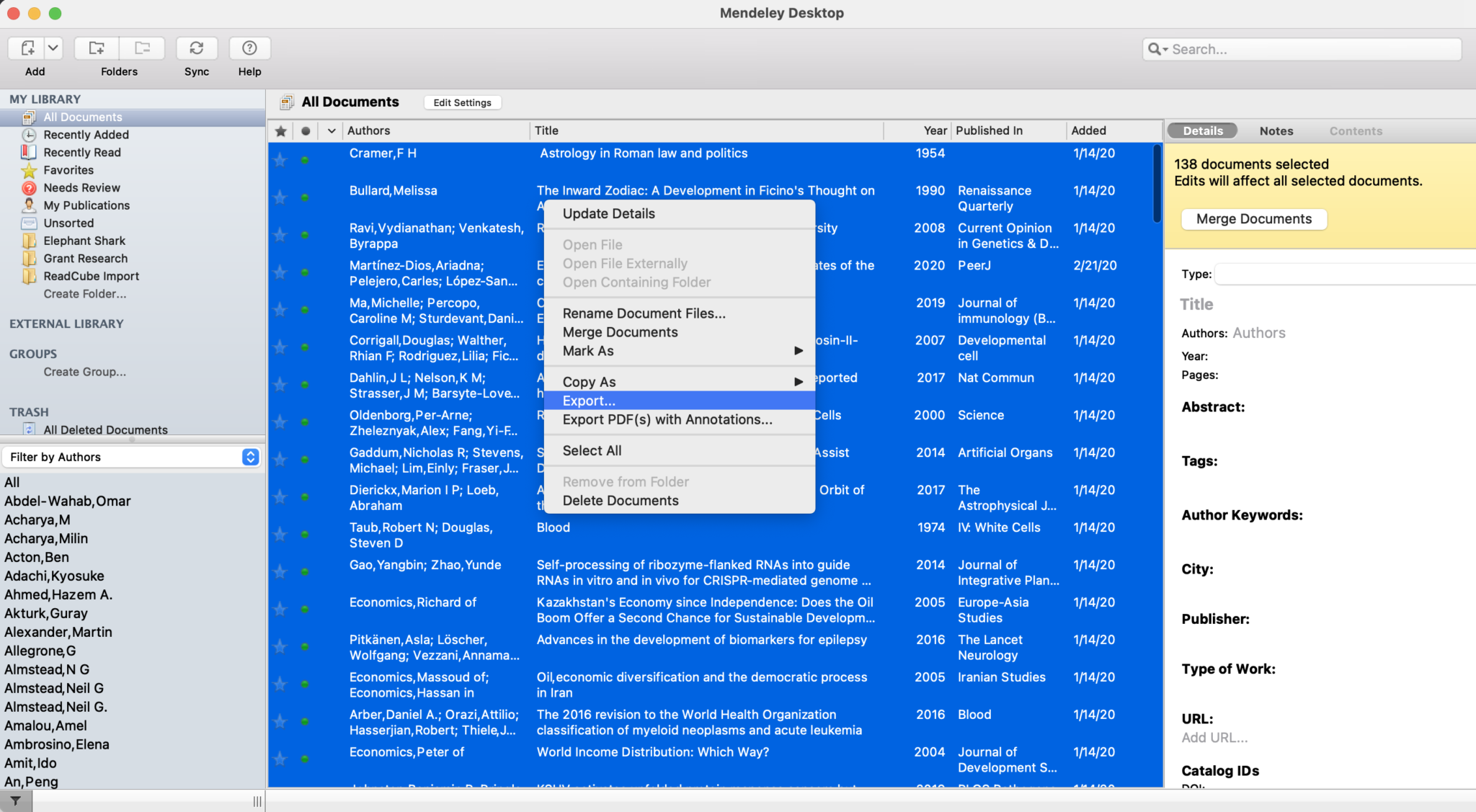Click inside the Search field
Viewport: 1476px width, 812px height.
click(1302, 48)
